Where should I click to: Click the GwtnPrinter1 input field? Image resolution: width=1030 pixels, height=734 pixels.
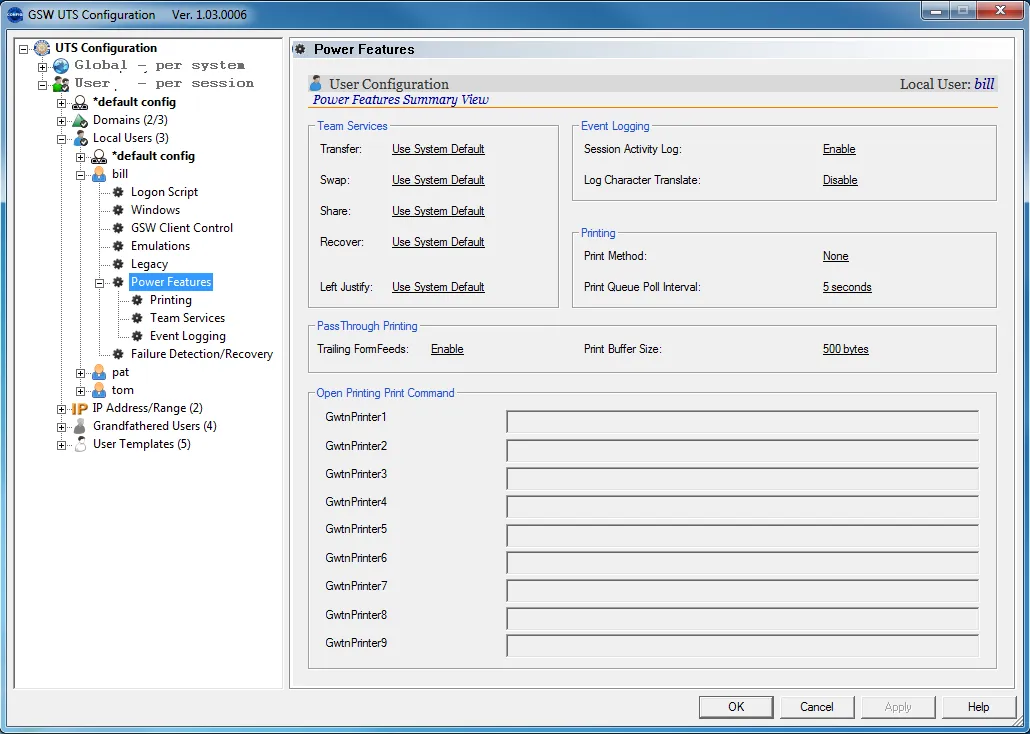click(742, 421)
